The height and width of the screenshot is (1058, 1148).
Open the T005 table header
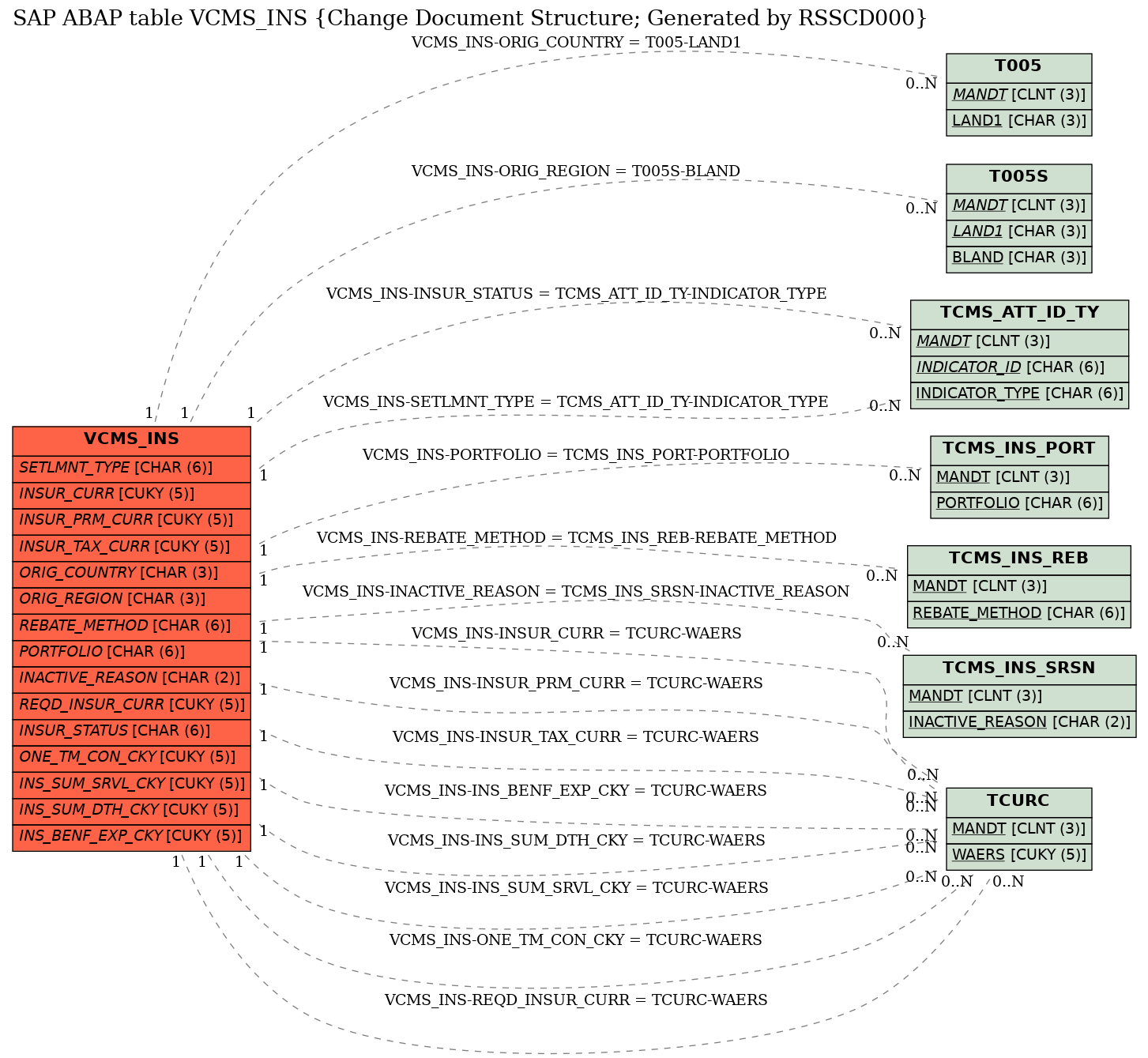click(x=1018, y=68)
